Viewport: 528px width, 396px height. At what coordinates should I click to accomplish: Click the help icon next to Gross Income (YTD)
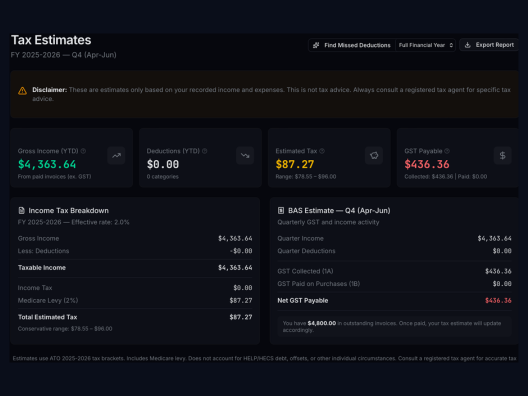83,151
